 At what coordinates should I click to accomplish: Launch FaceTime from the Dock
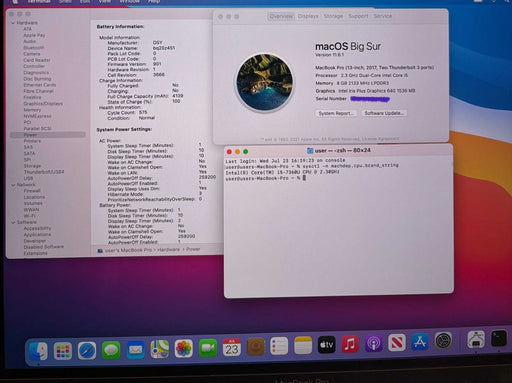[208, 348]
